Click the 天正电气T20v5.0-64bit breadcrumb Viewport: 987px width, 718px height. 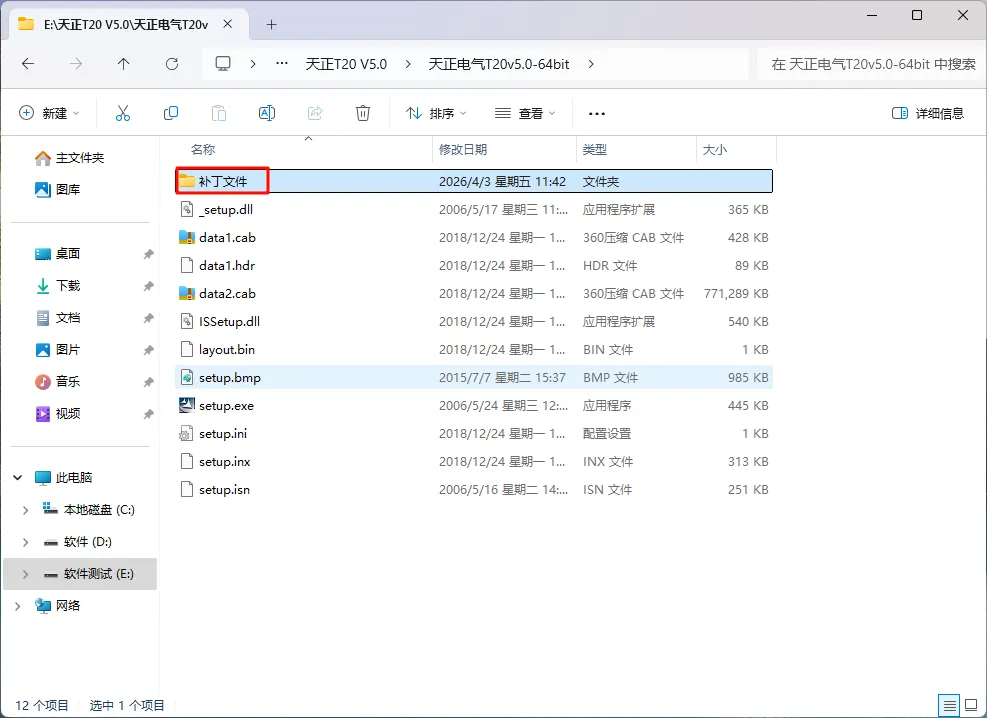[499, 64]
